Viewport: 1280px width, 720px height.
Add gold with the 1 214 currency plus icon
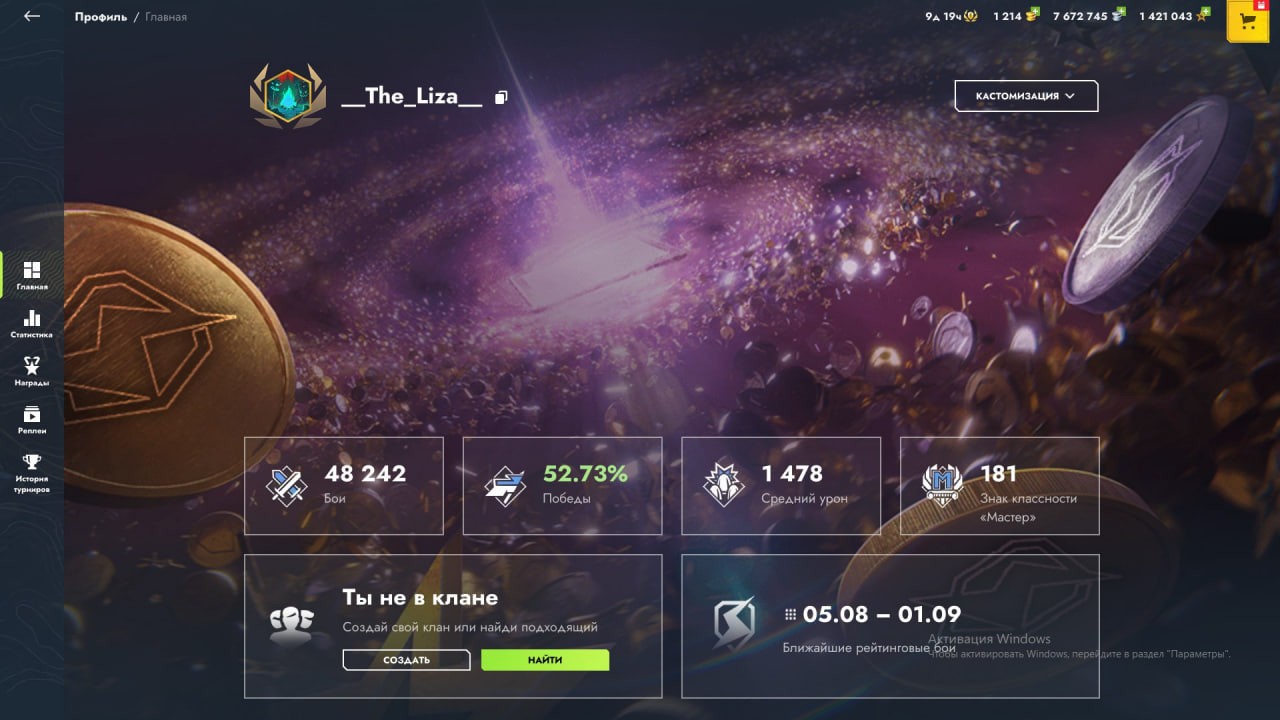1034,14
